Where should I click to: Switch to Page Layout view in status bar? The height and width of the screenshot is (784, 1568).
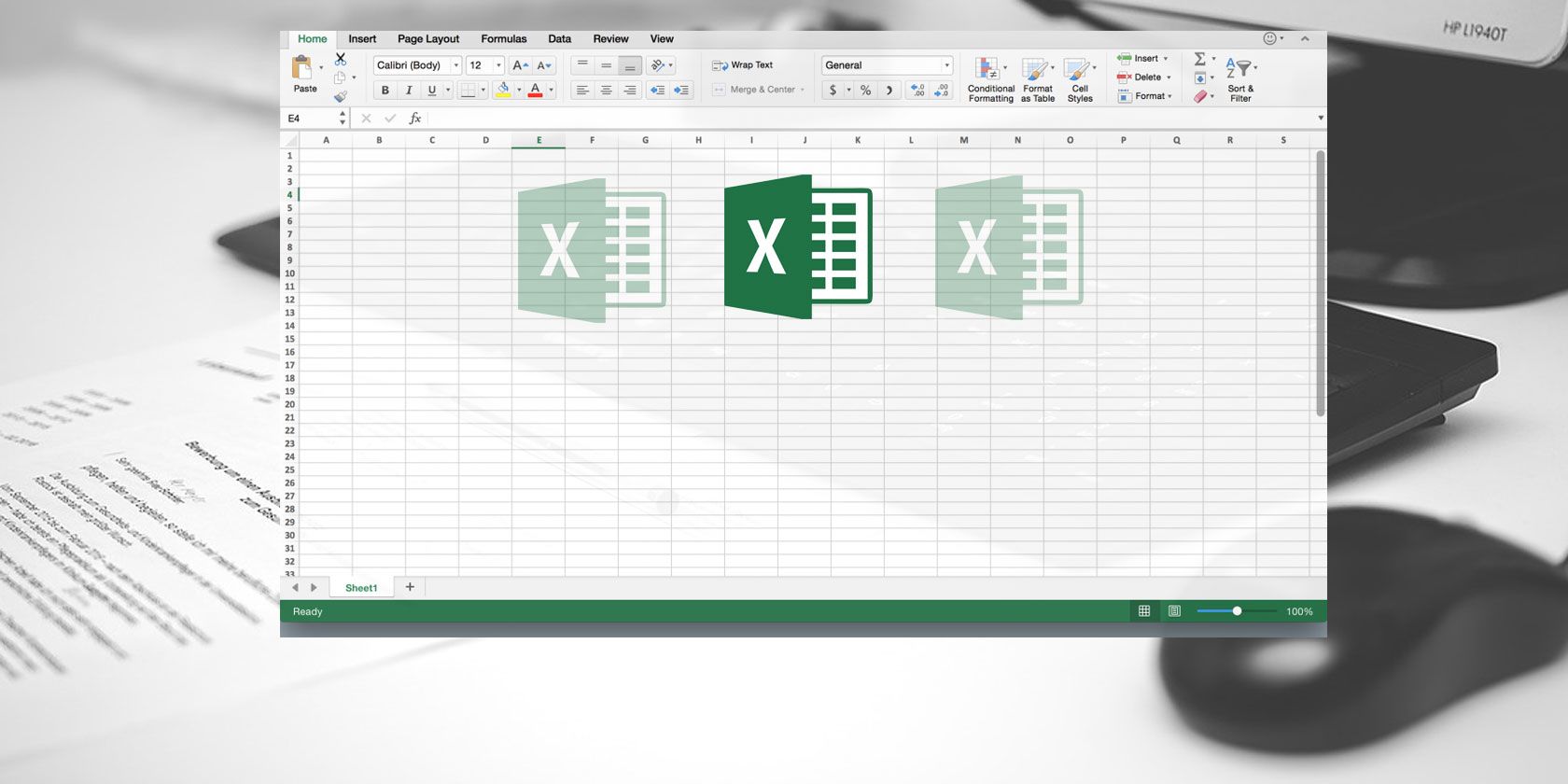[1174, 611]
